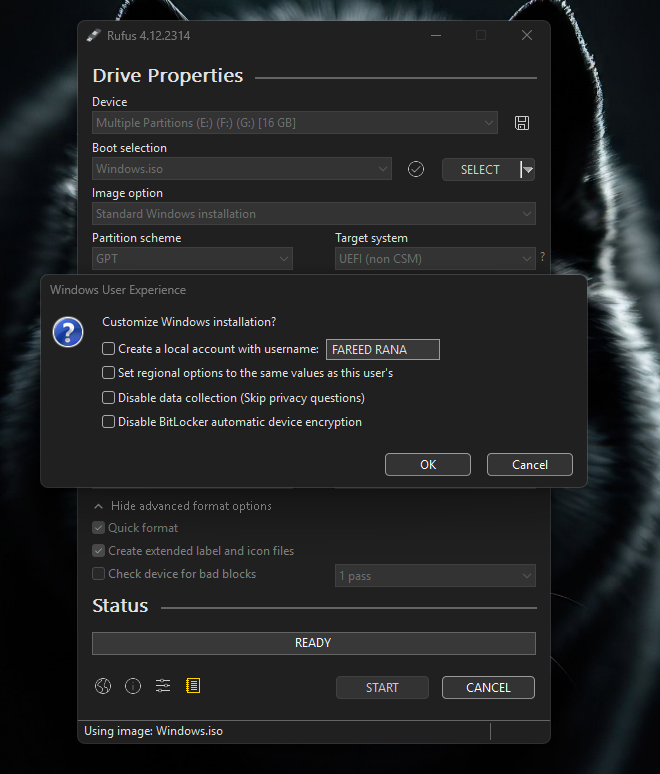Check Disable data collection option
The height and width of the screenshot is (774, 660).
click(109, 398)
